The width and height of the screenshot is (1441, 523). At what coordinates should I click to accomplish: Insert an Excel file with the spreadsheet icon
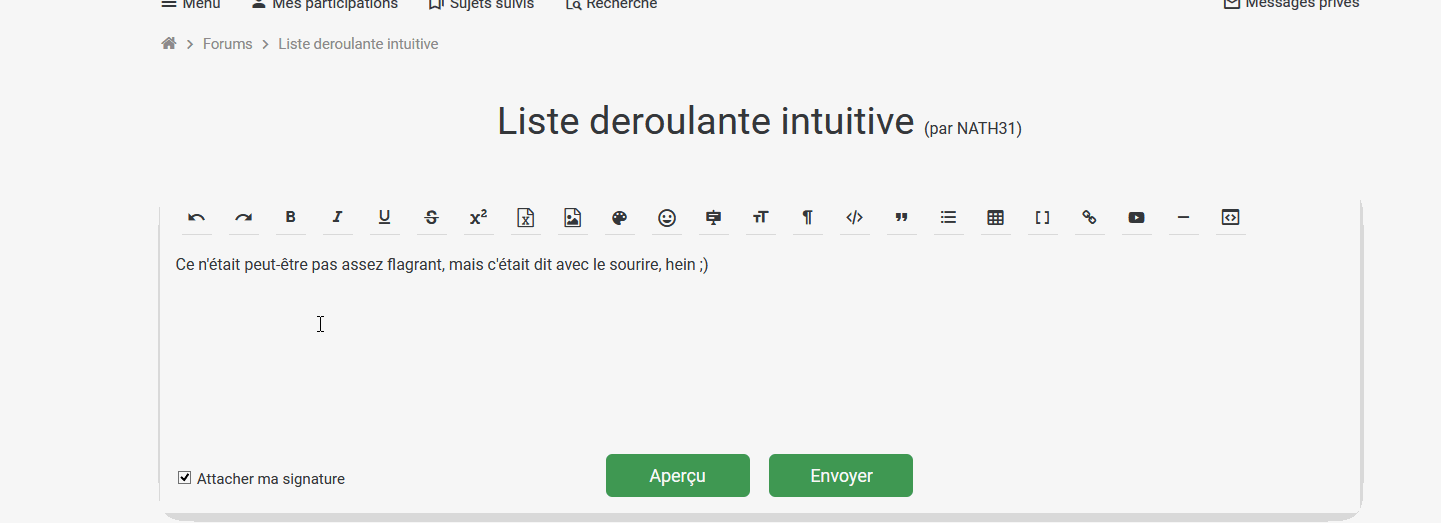(525, 218)
